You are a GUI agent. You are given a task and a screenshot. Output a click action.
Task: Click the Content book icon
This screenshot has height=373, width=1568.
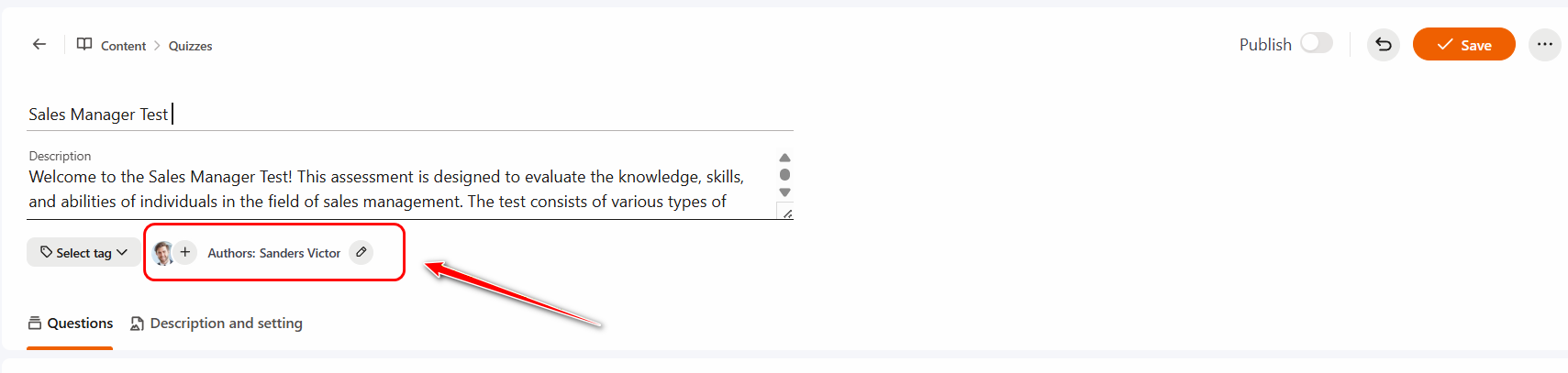click(x=84, y=45)
